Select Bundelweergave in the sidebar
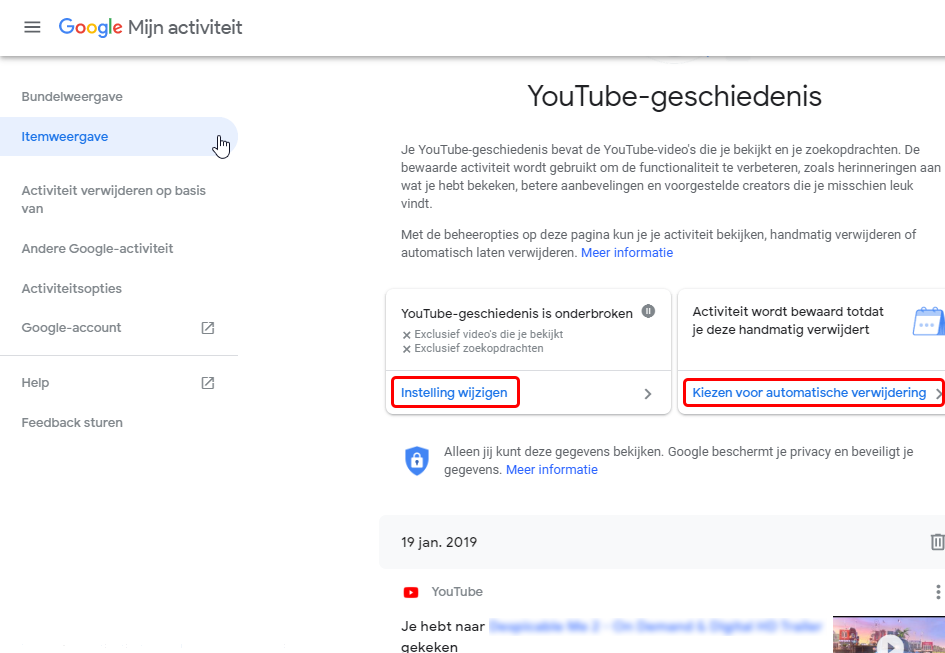 tap(72, 97)
